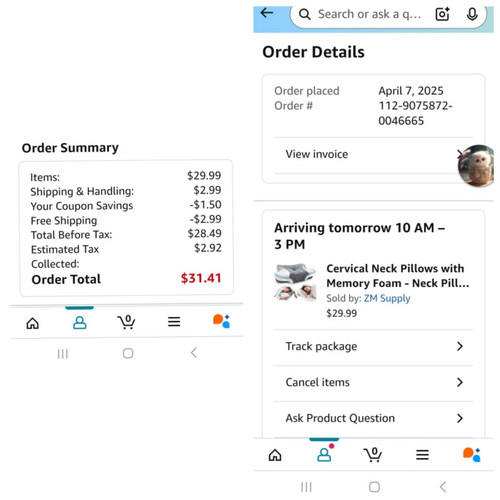Tap the cart icon in left screen's bottom bar
This screenshot has width=500, height=500.
tap(126, 322)
